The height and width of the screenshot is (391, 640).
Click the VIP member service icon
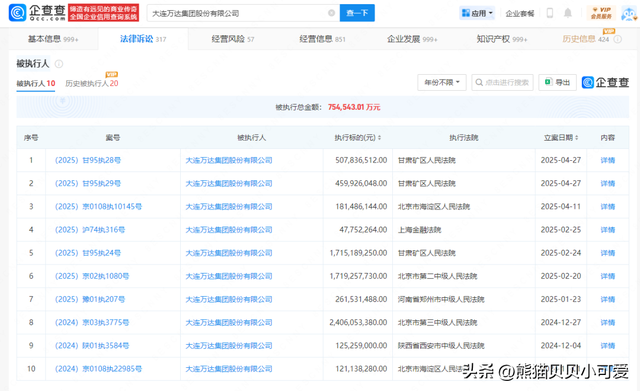click(x=602, y=13)
